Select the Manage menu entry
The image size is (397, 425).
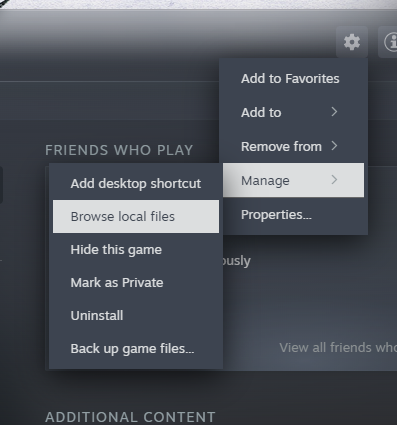tap(293, 180)
